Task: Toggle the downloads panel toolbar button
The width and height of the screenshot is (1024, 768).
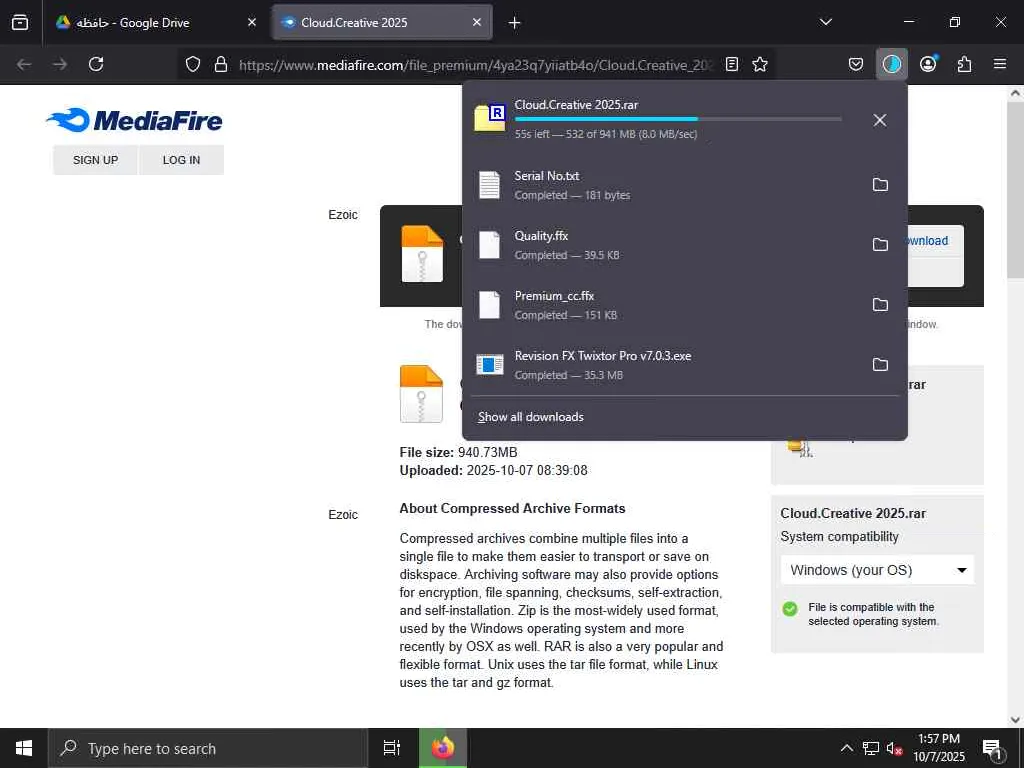Action: pos(891,64)
